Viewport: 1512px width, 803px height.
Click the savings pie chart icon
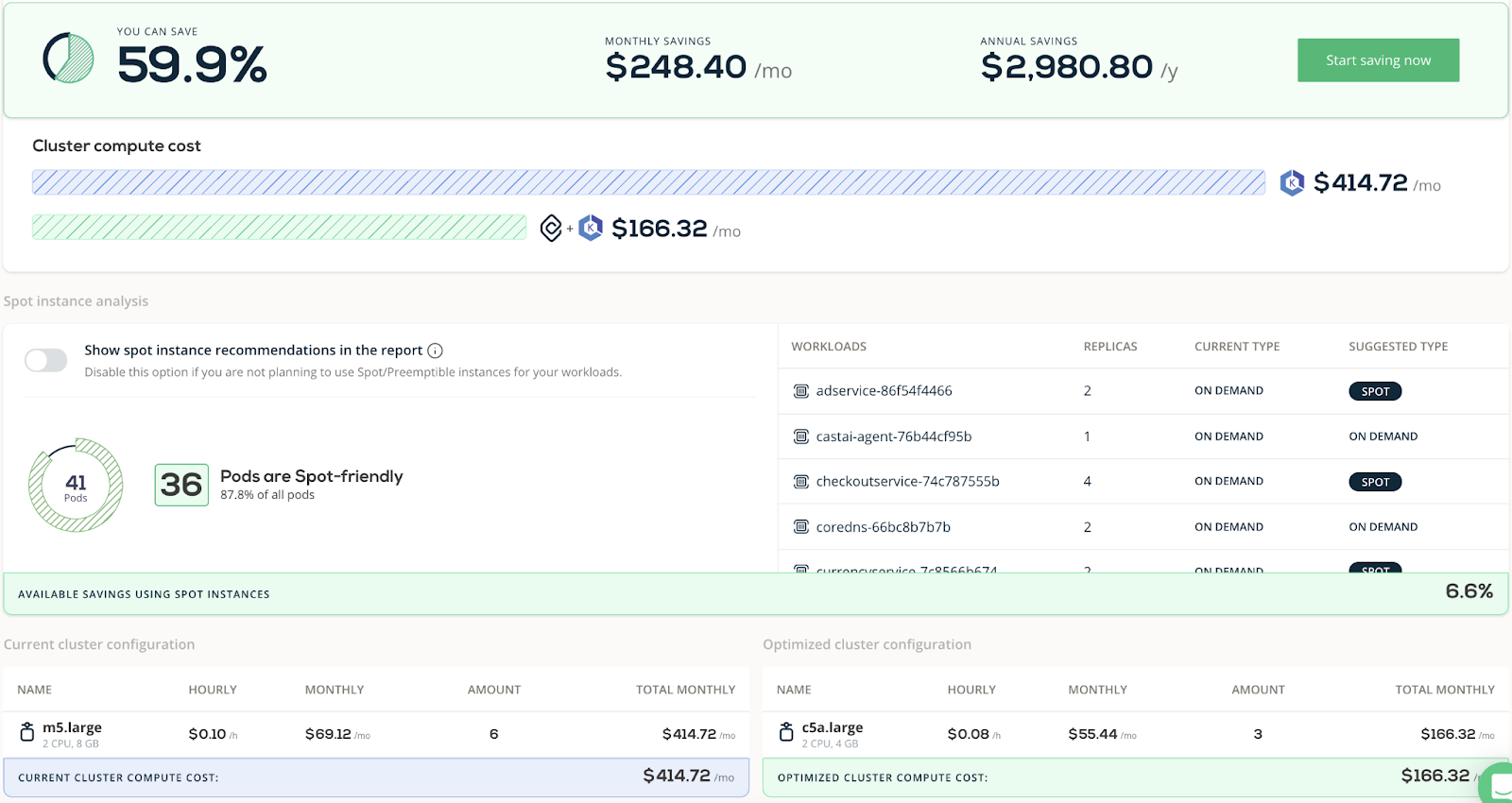coord(68,59)
